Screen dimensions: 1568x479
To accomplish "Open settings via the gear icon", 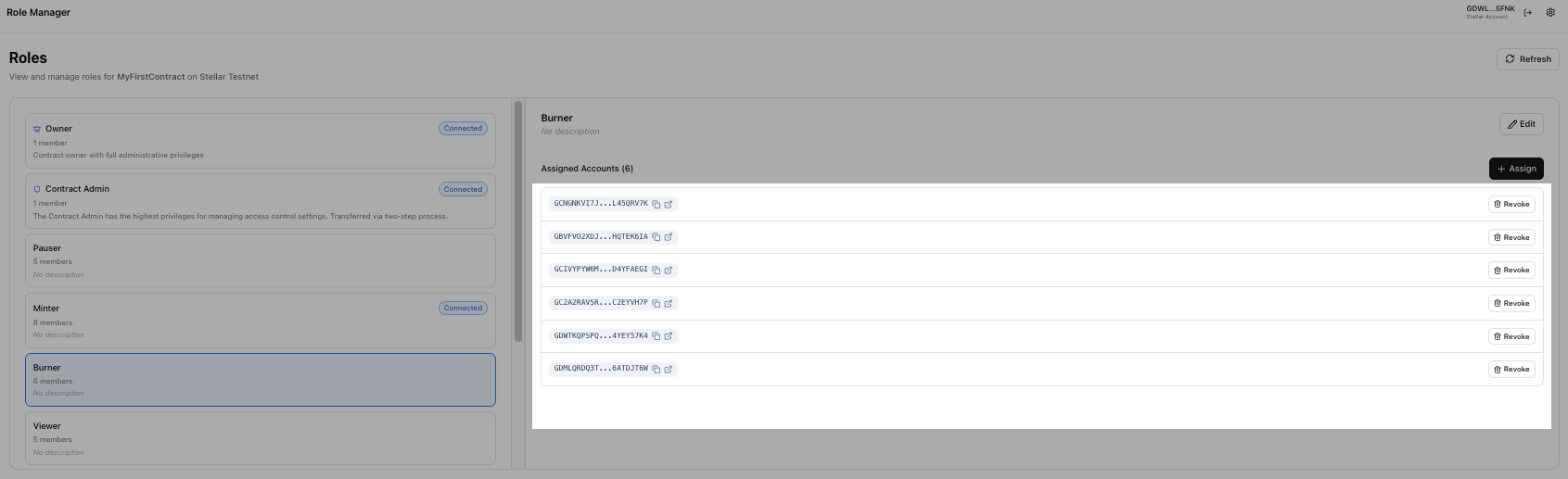I will tap(1550, 13).
